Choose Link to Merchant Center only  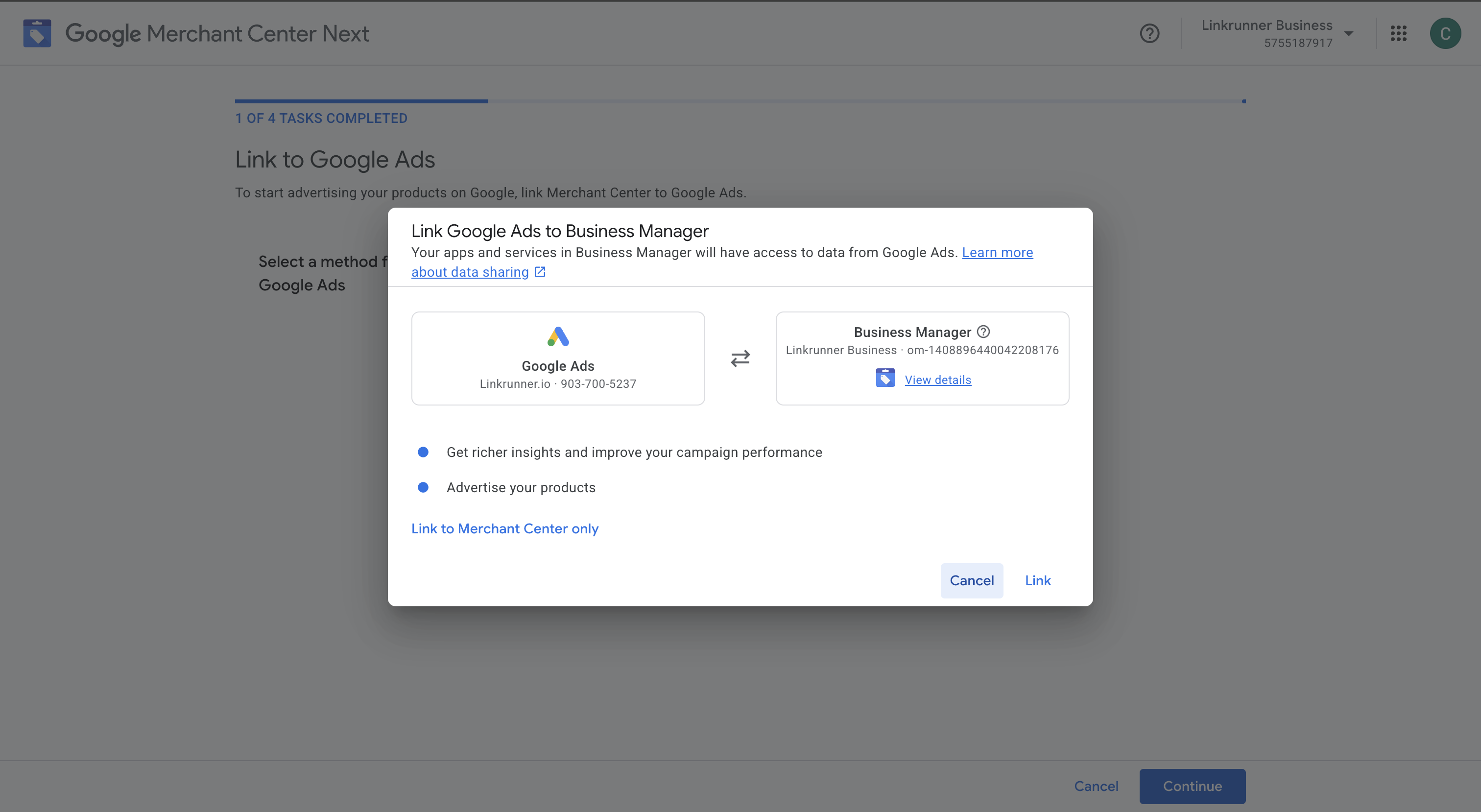pos(505,528)
